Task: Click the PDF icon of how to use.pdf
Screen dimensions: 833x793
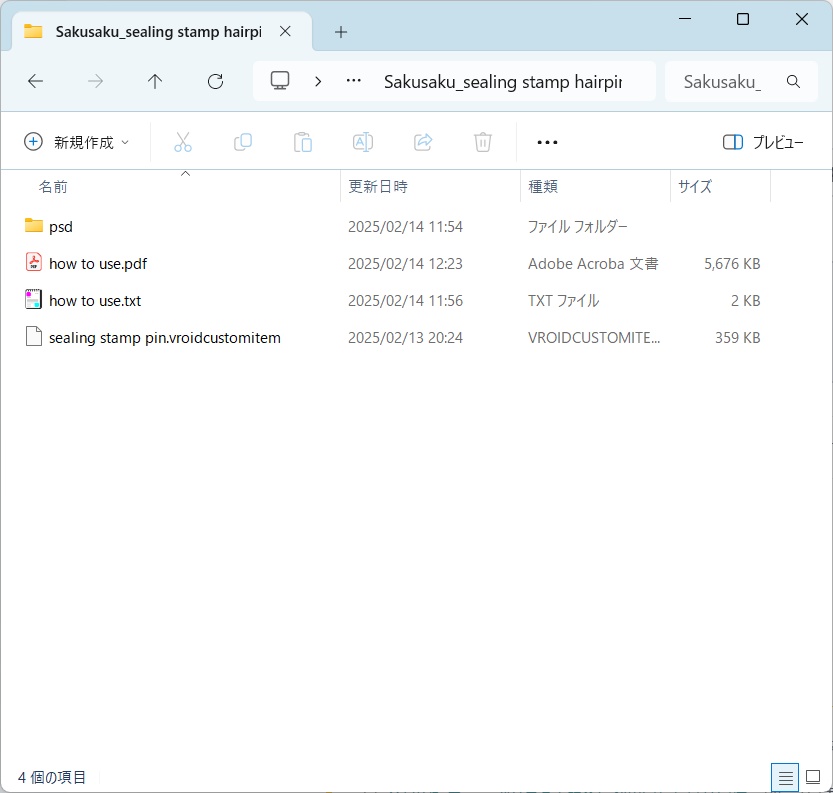Action: [34, 262]
